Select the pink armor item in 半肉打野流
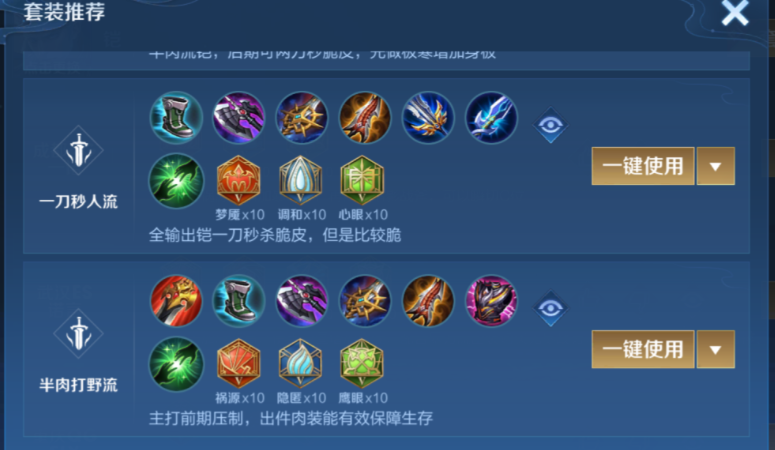 coord(491,301)
